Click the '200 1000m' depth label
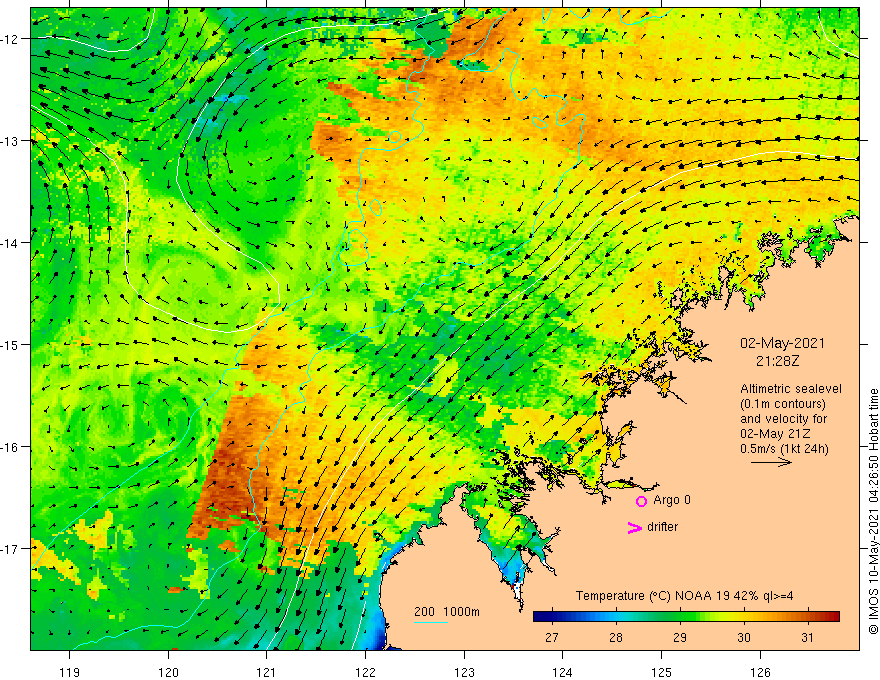Screen dimensions: 880x680 tap(447, 612)
